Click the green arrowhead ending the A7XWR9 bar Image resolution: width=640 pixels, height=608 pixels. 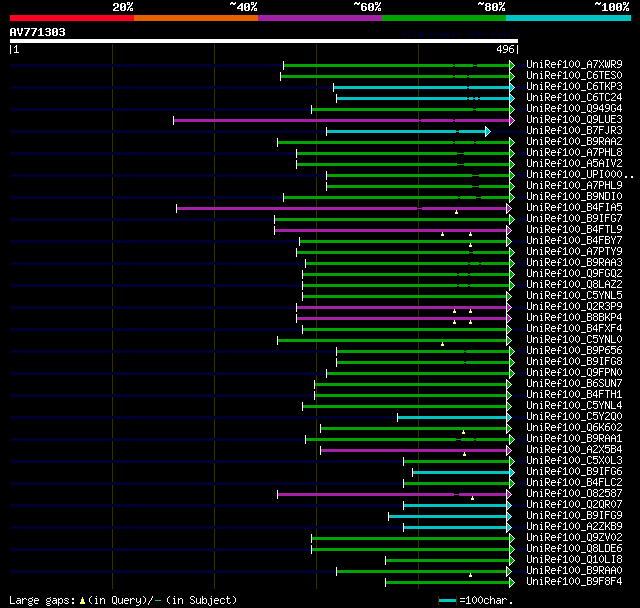[512, 65]
